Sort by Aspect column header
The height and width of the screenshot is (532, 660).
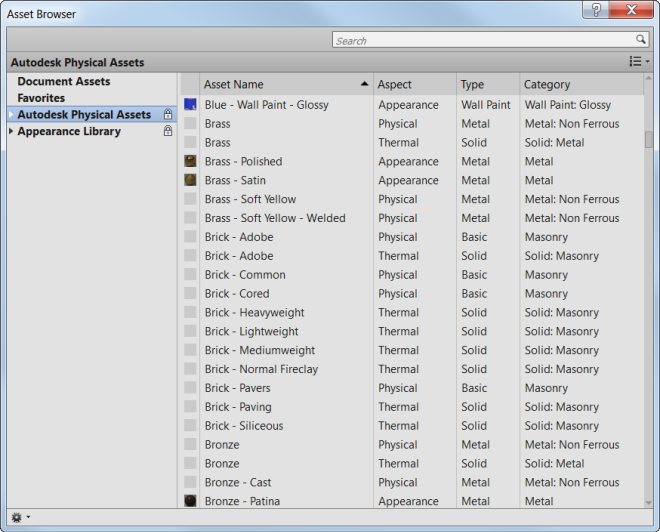click(415, 85)
